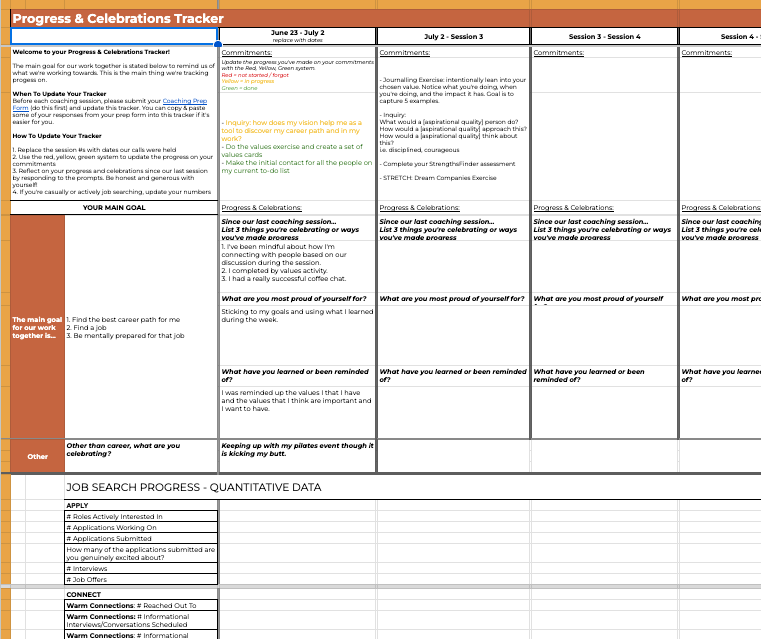Click 'Progress & Celebrations:' heading in July 2 column
Screen dimensions: 761x639
[419, 207]
